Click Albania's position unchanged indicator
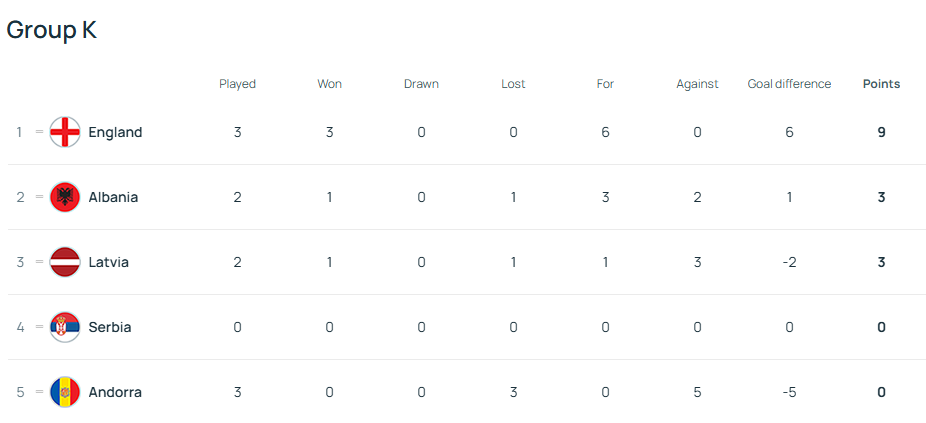Image resolution: width=926 pixels, height=423 pixels. 40,197
